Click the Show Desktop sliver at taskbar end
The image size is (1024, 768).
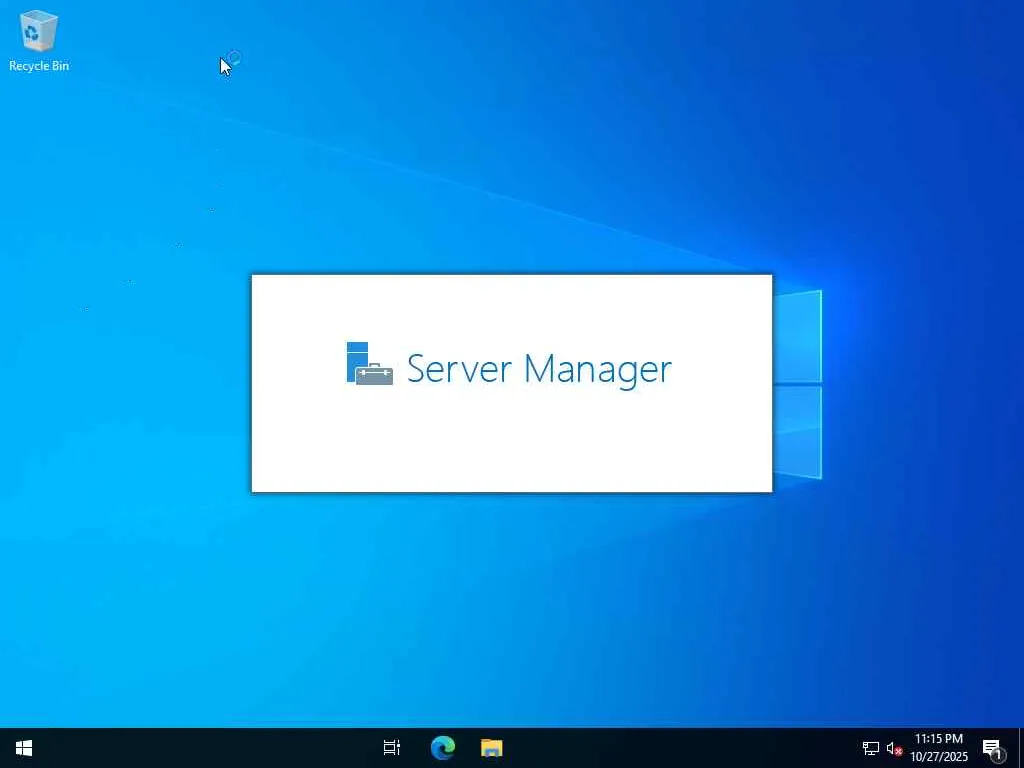tap(1021, 748)
